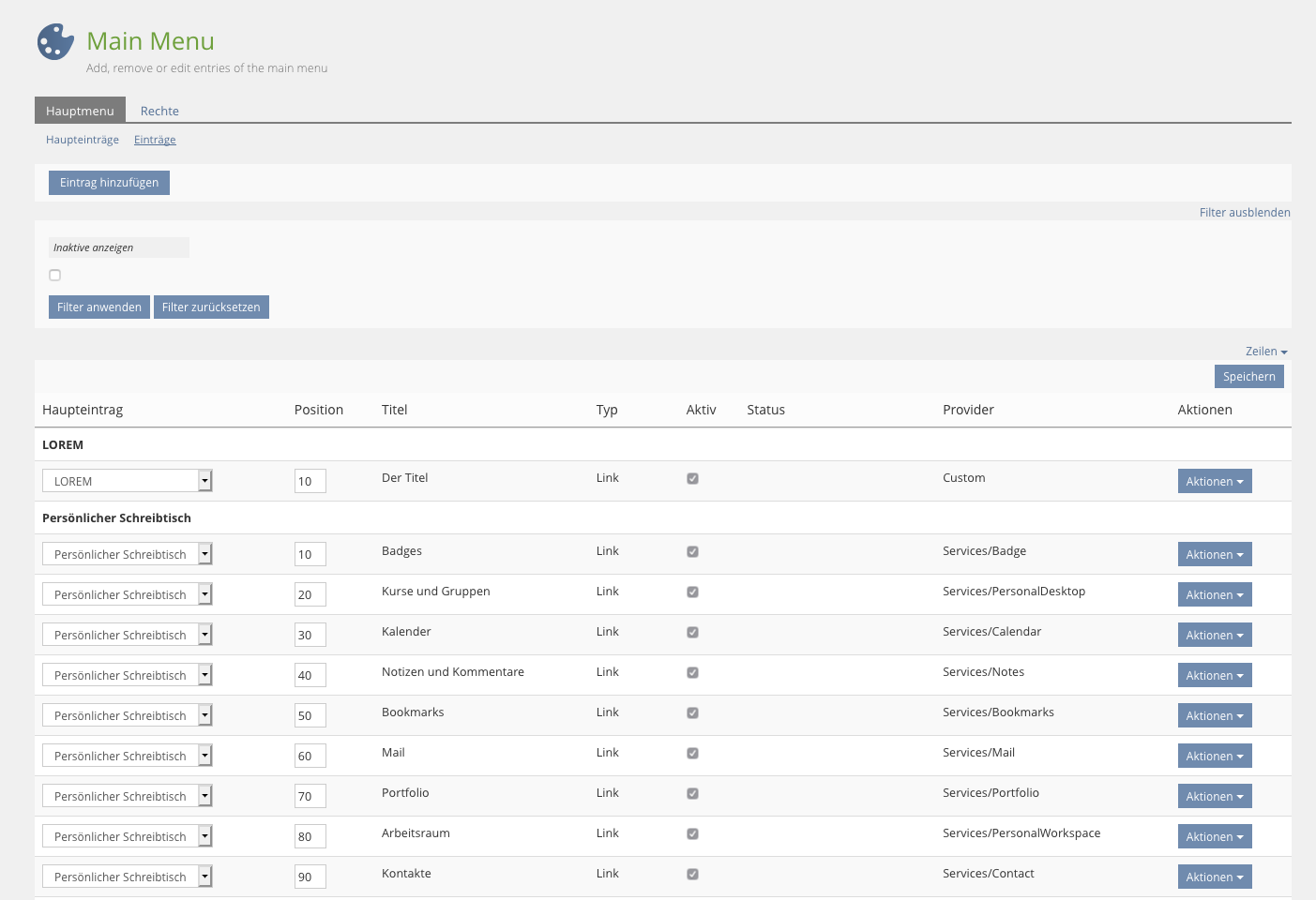Open Aktionen dropdown for Kurse und Gruppen
The height and width of the screenshot is (900, 1316).
1214,595
